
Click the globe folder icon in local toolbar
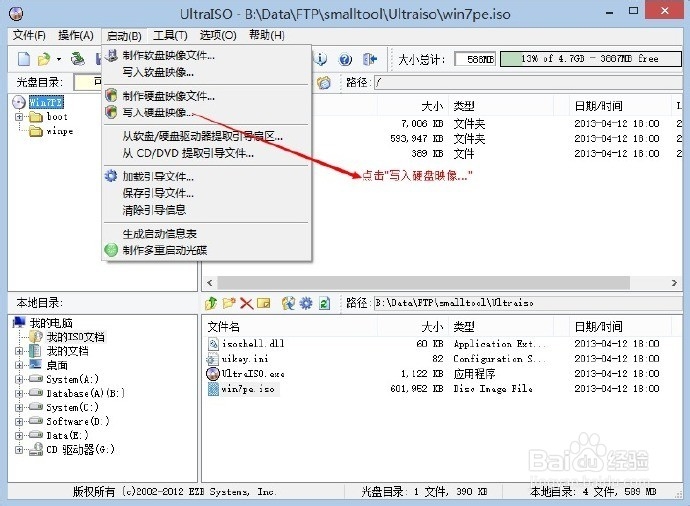pyautogui.click(x=288, y=303)
